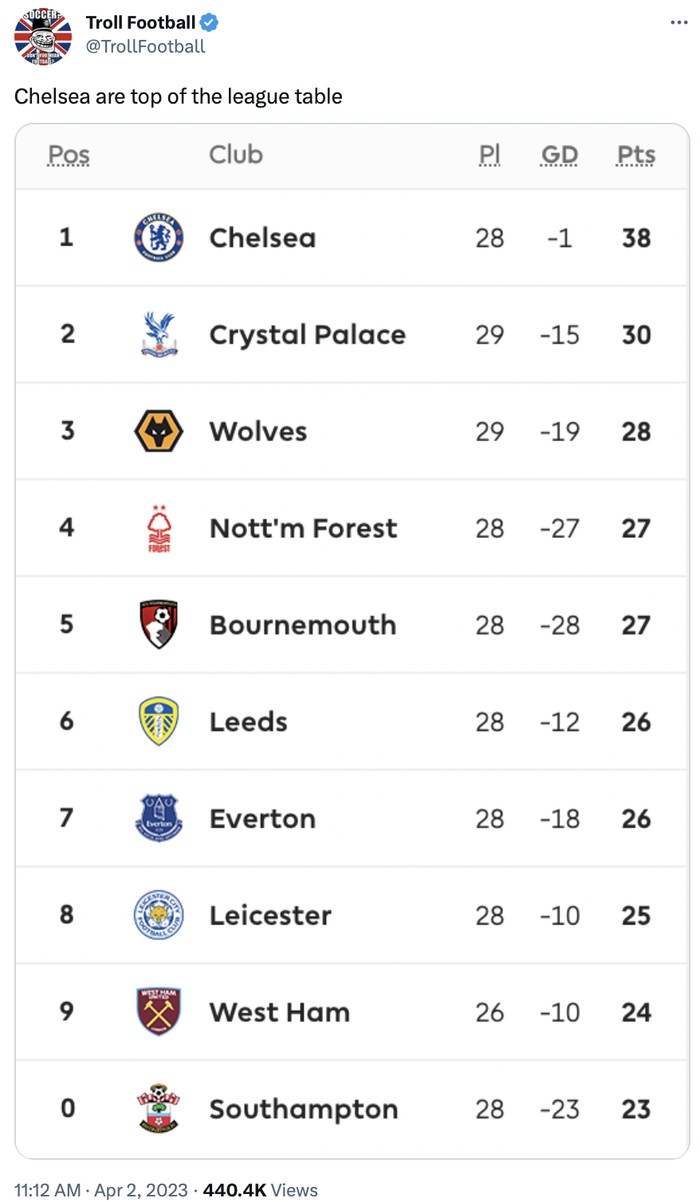Open the @TrollFootball handle link
The height and width of the screenshot is (1202, 700).
pos(146,46)
